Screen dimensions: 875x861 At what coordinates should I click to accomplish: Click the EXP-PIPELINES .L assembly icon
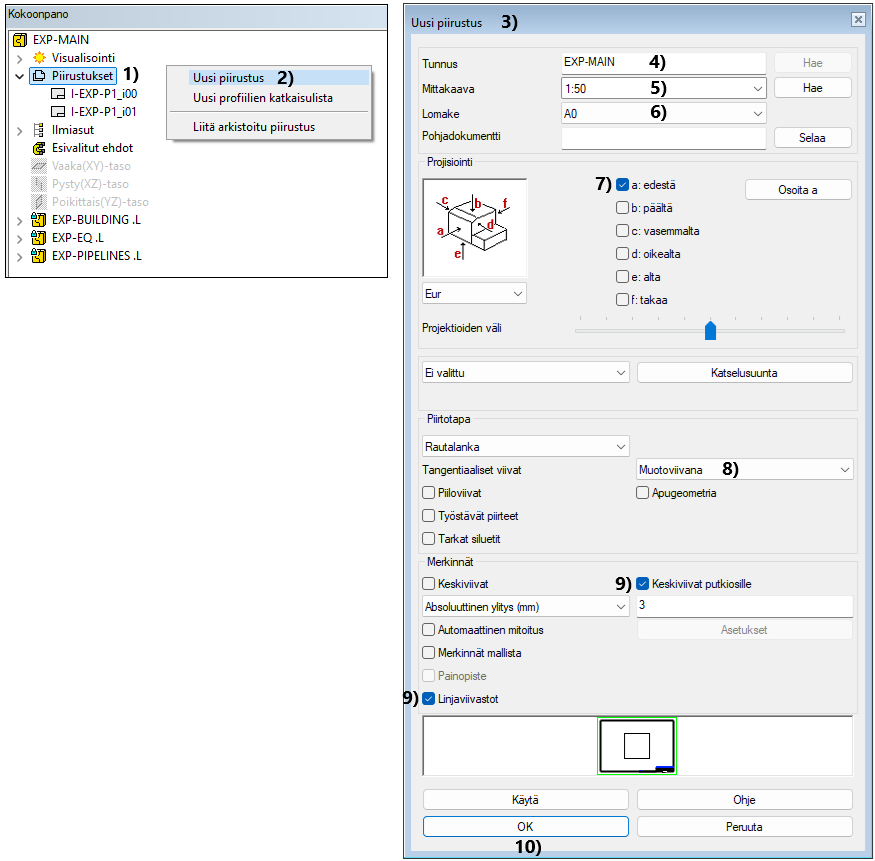pos(39,256)
